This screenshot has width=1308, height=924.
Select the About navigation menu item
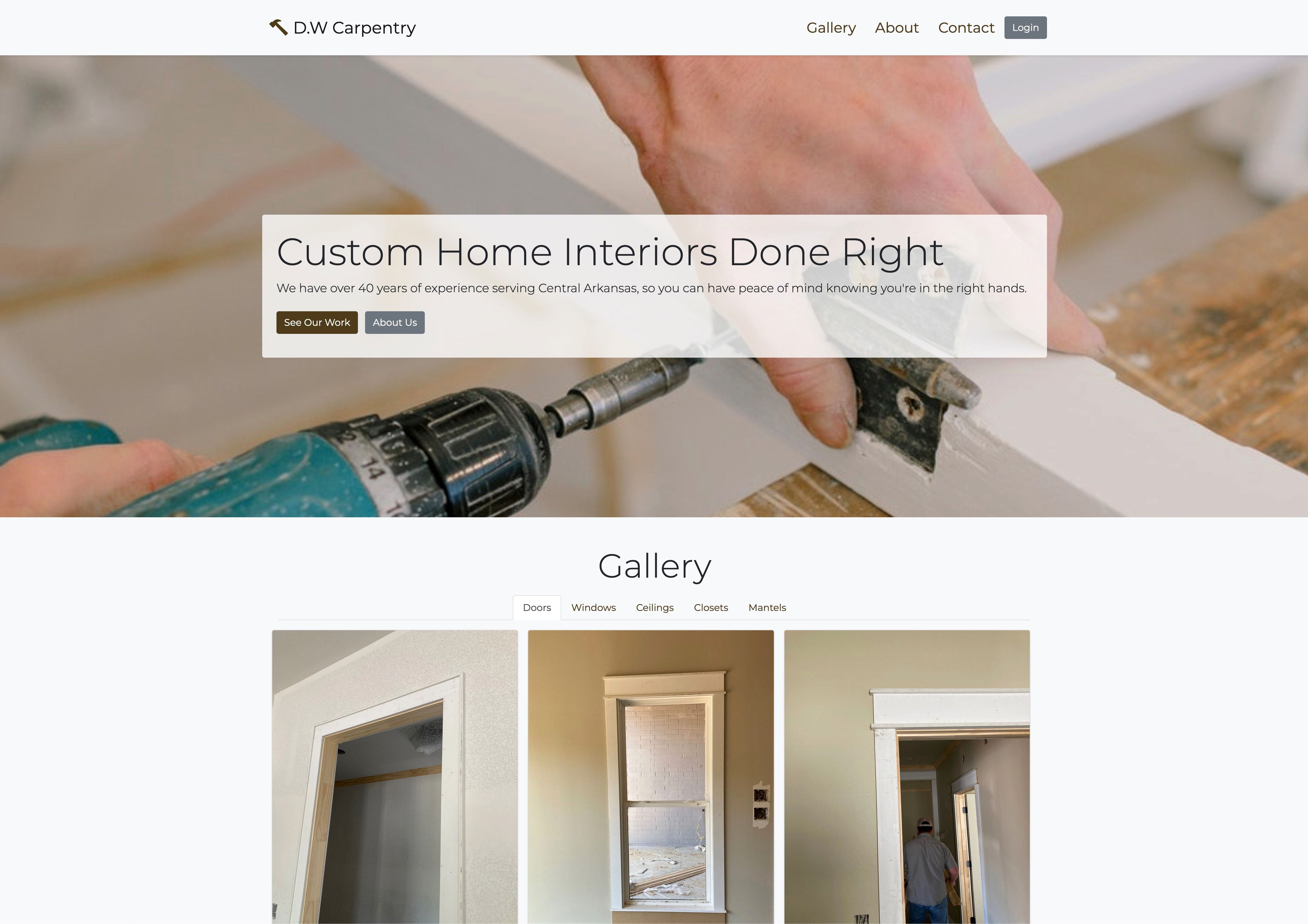pyautogui.click(x=896, y=27)
